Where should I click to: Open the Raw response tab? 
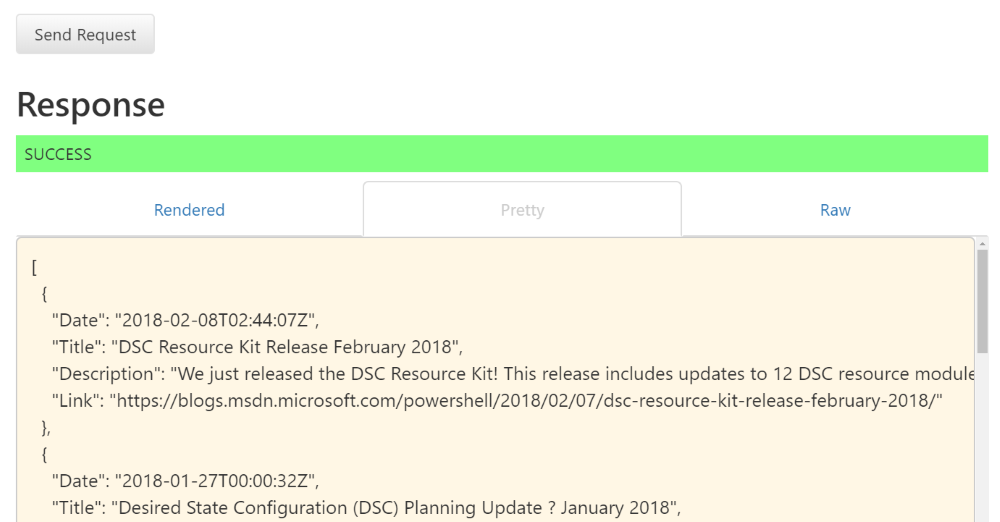(x=835, y=210)
